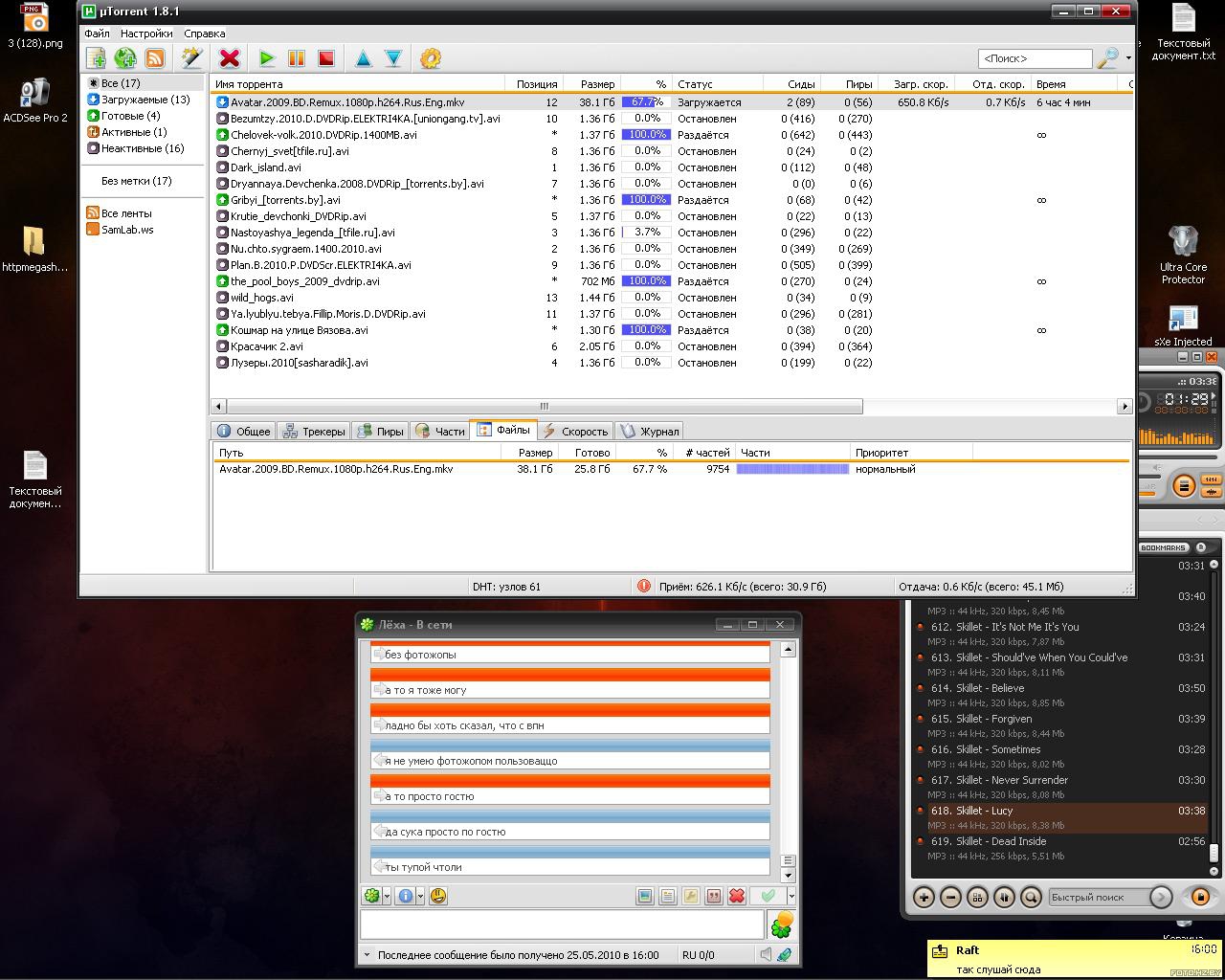This screenshot has height=980, width=1225.
Task: Open the smiley emoticon picker in chat
Action: (438, 896)
